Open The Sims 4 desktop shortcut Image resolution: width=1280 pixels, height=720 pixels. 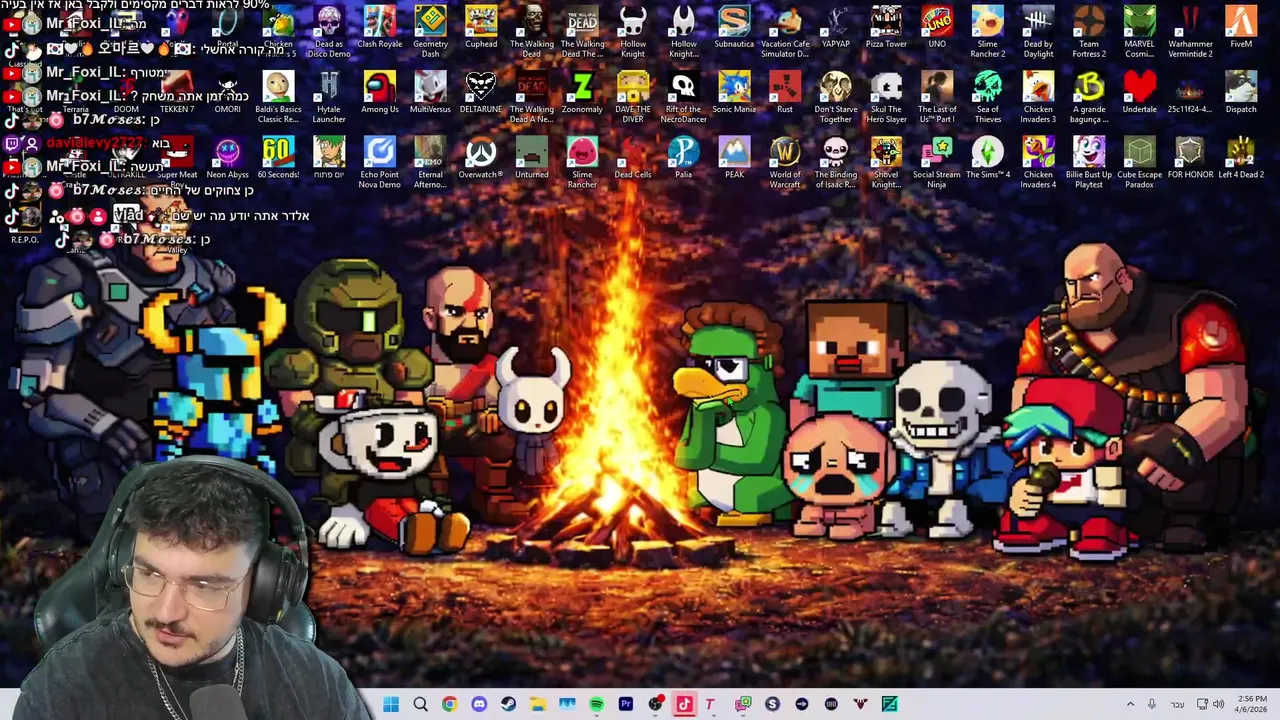click(x=988, y=158)
